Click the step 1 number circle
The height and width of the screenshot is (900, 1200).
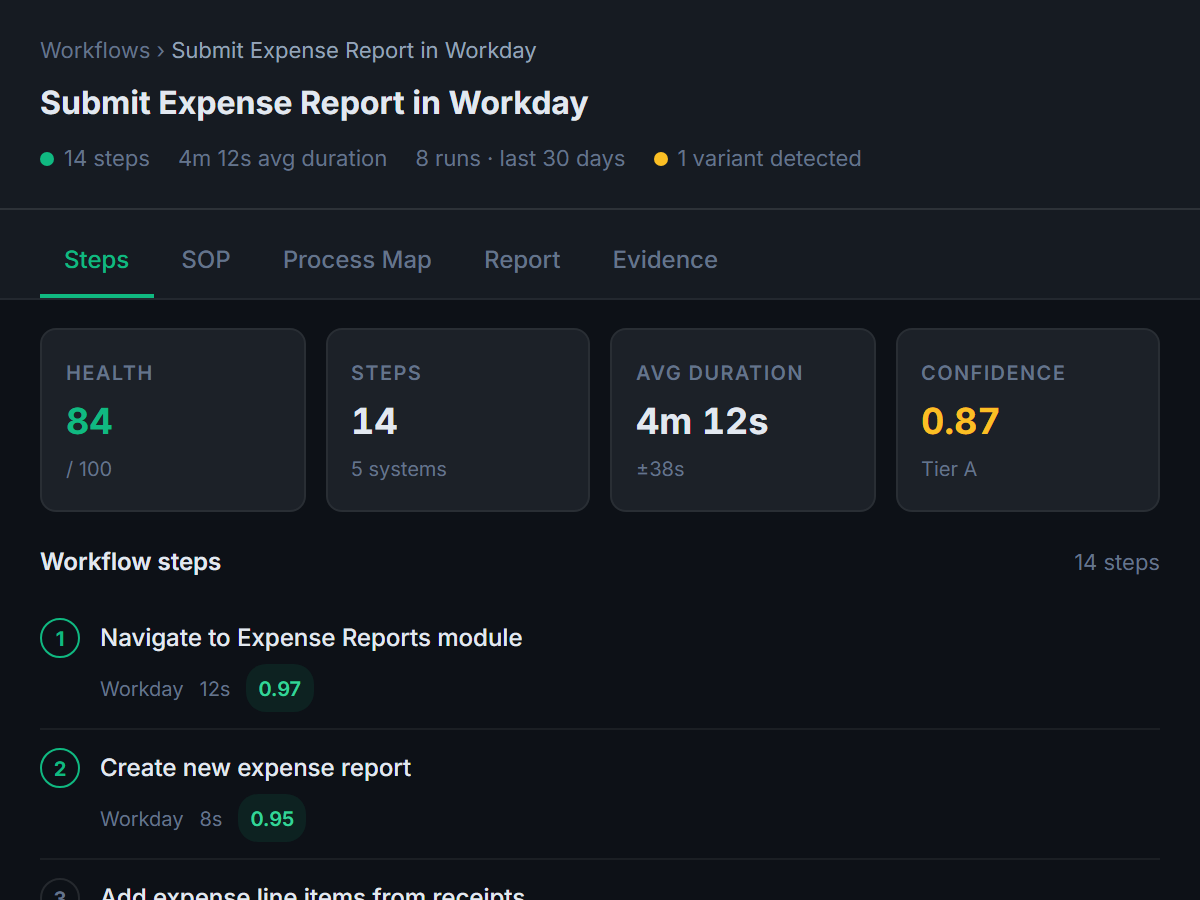tap(60, 638)
